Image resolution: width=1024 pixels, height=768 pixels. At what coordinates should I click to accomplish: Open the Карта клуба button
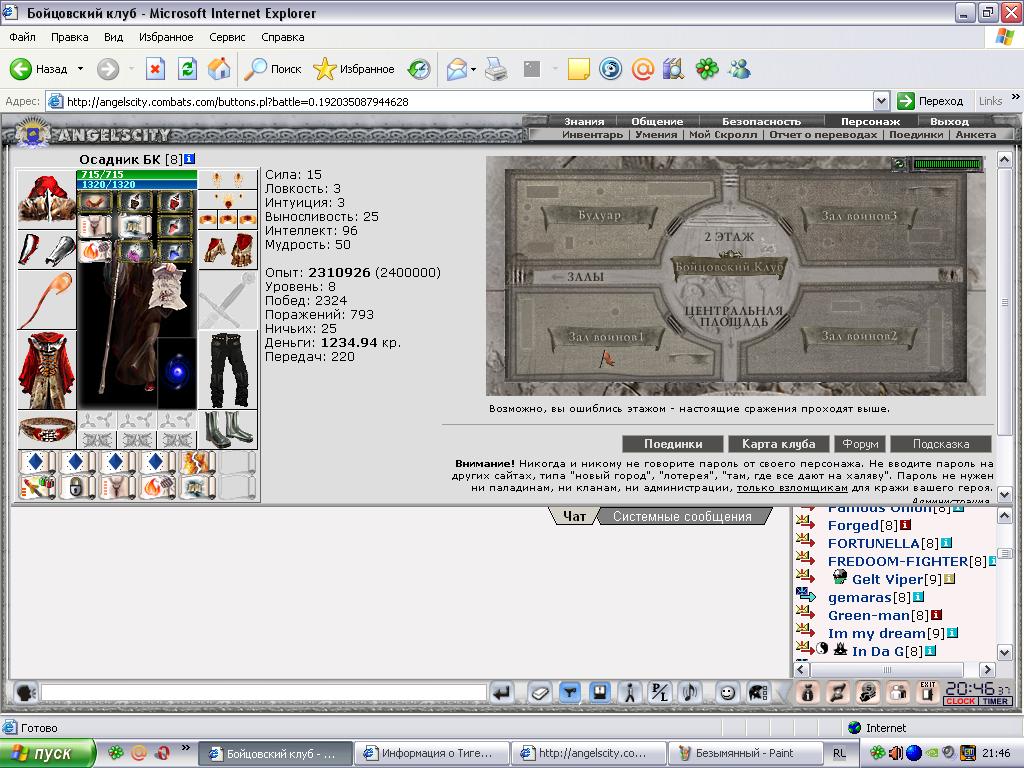[778, 444]
